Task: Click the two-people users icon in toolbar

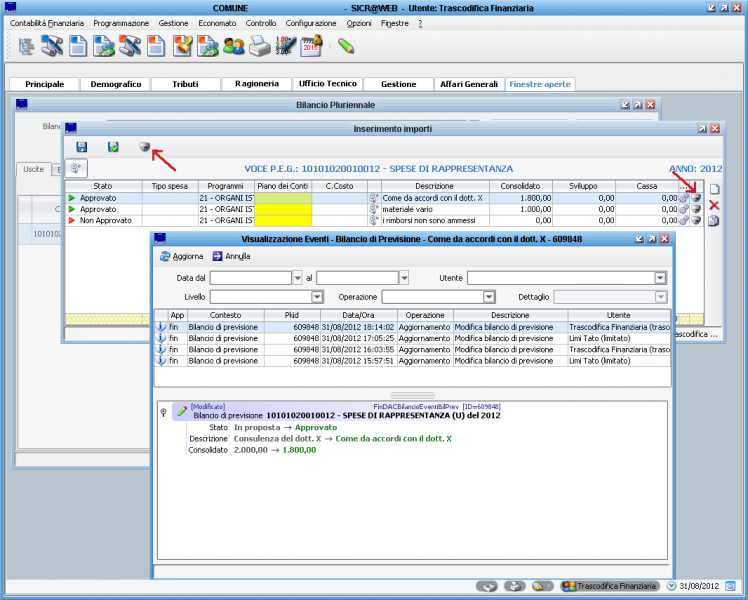Action: click(x=234, y=46)
